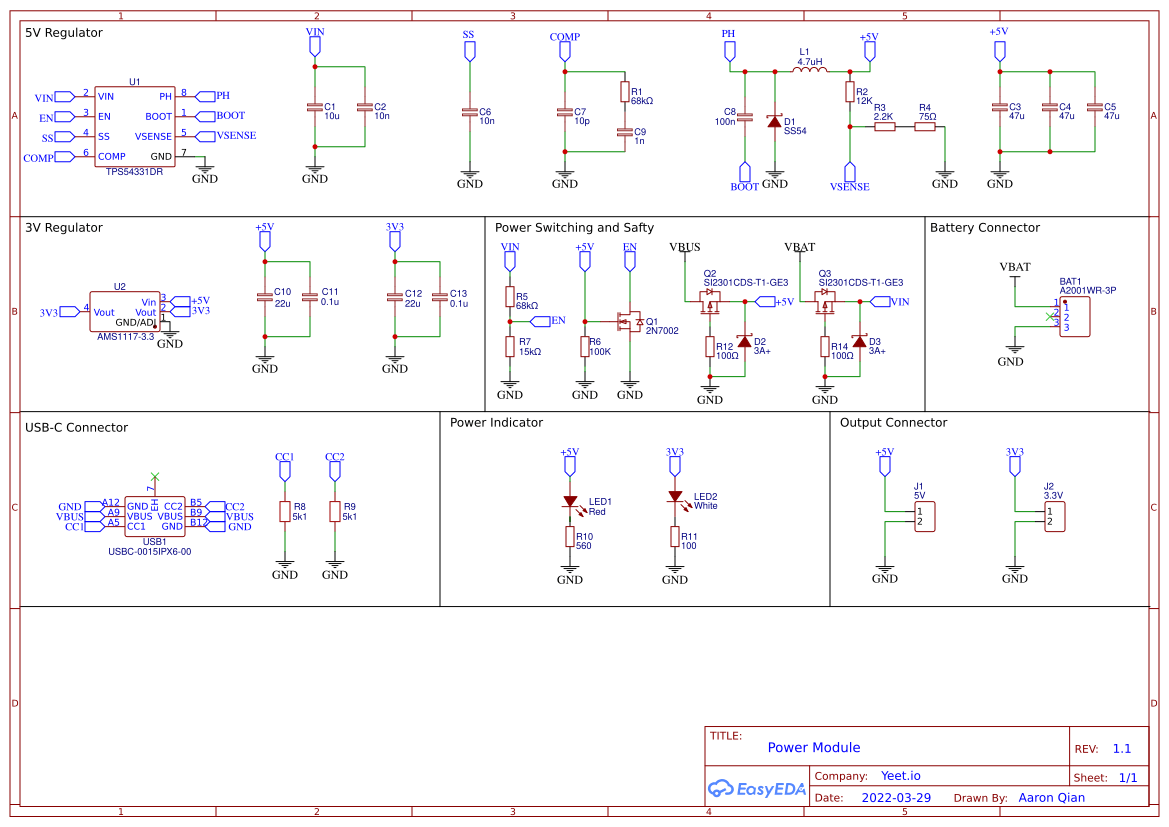The image size is (1169, 827).
Task: Click the '5V Regulator' section title
Action: 64,33
